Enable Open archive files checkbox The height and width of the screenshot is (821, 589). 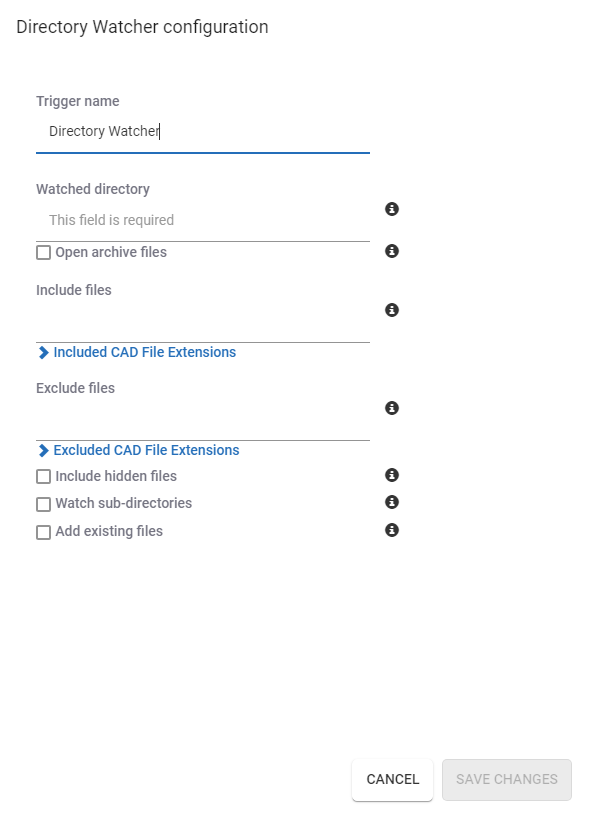tap(43, 253)
